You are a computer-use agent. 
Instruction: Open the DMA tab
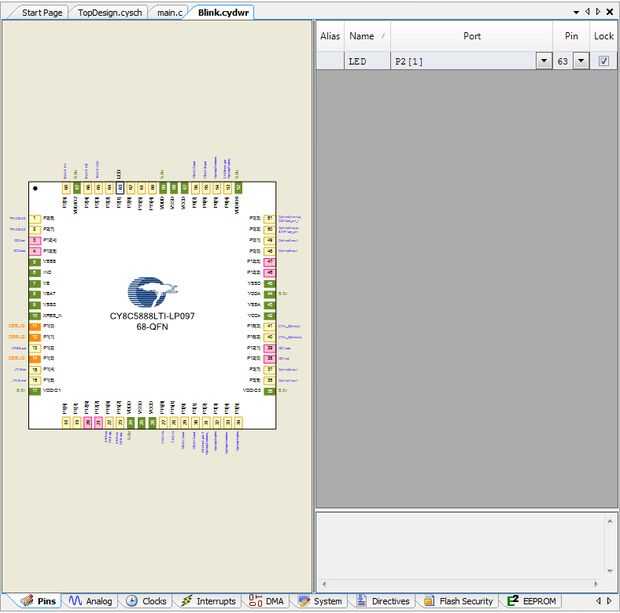267,601
